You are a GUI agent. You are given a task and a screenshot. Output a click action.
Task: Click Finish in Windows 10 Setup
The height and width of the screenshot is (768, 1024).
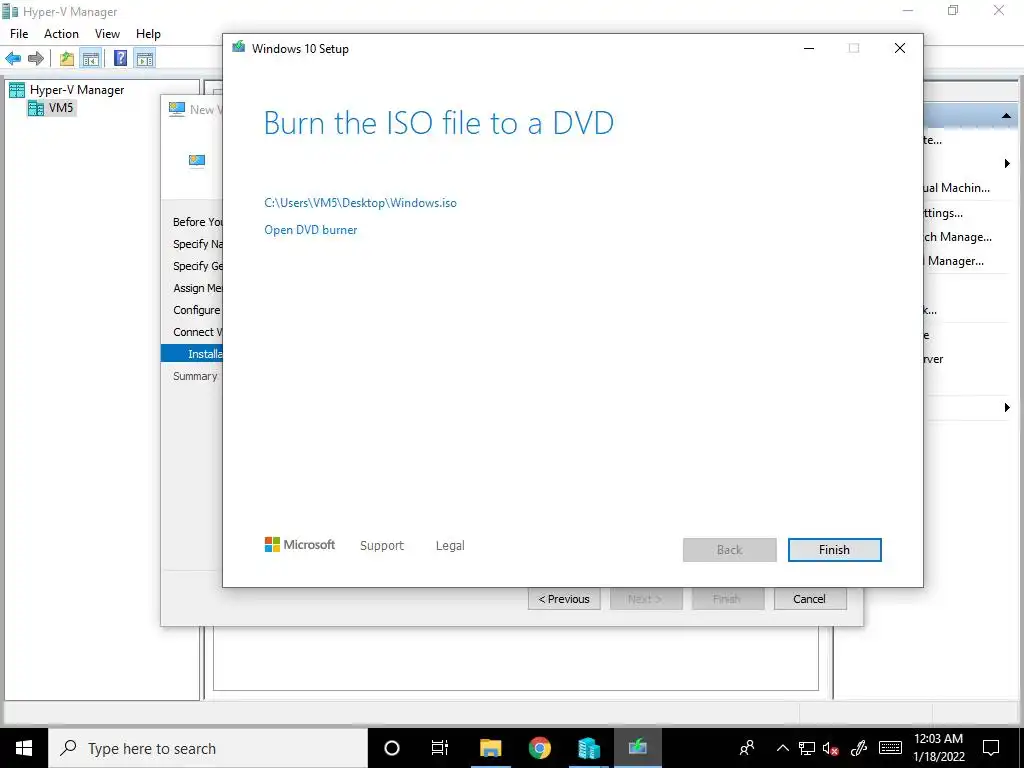(835, 550)
